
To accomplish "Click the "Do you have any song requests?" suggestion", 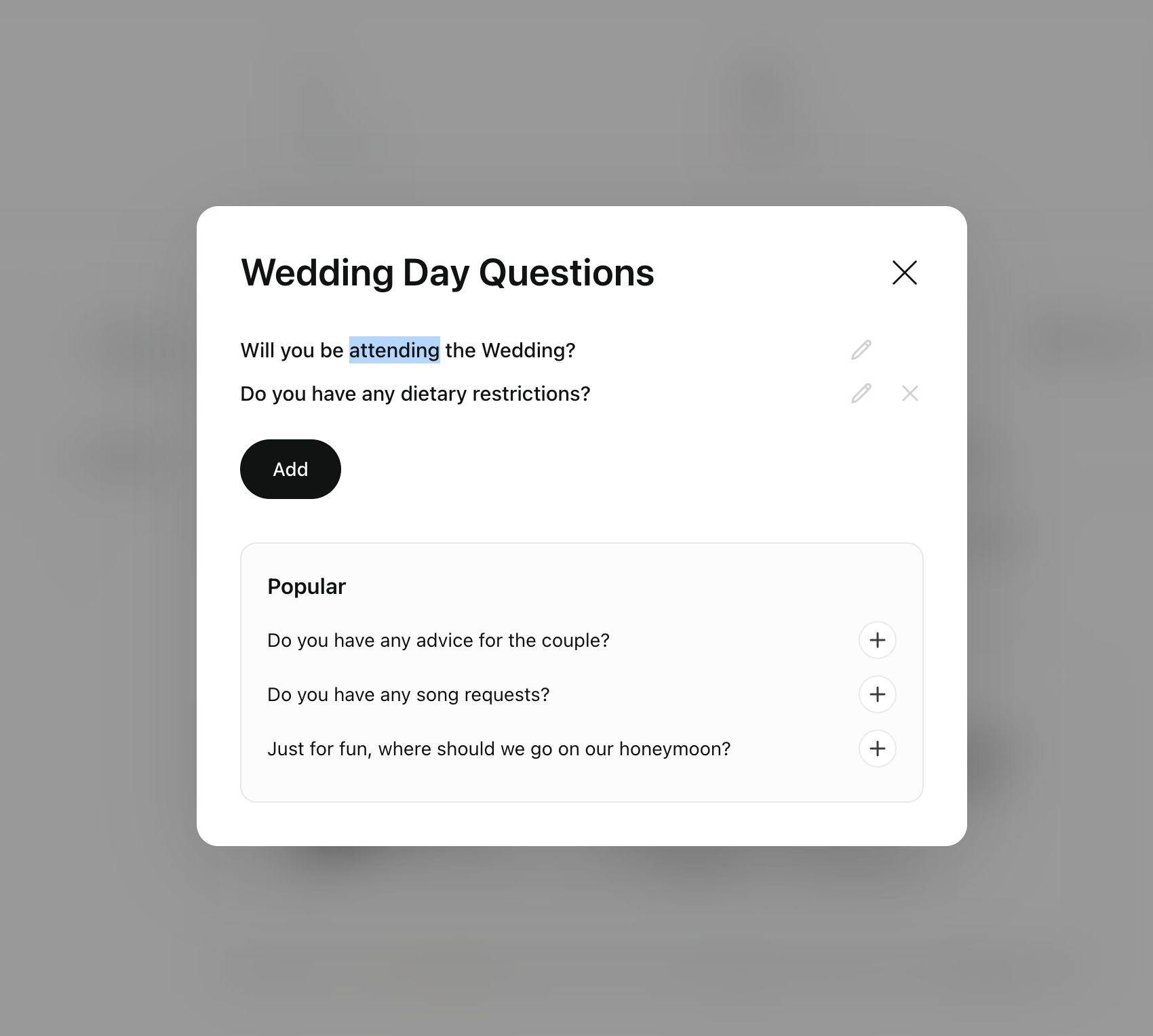I will pos(408,695).
